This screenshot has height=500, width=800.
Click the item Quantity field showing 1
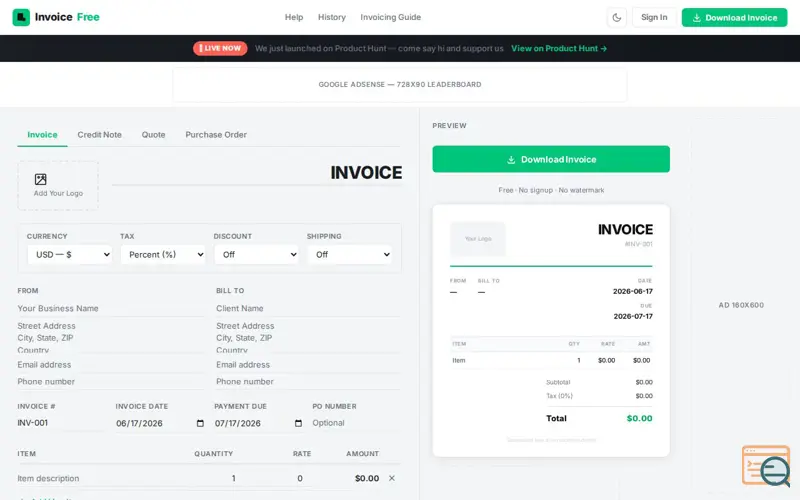(x=214, y=479)
